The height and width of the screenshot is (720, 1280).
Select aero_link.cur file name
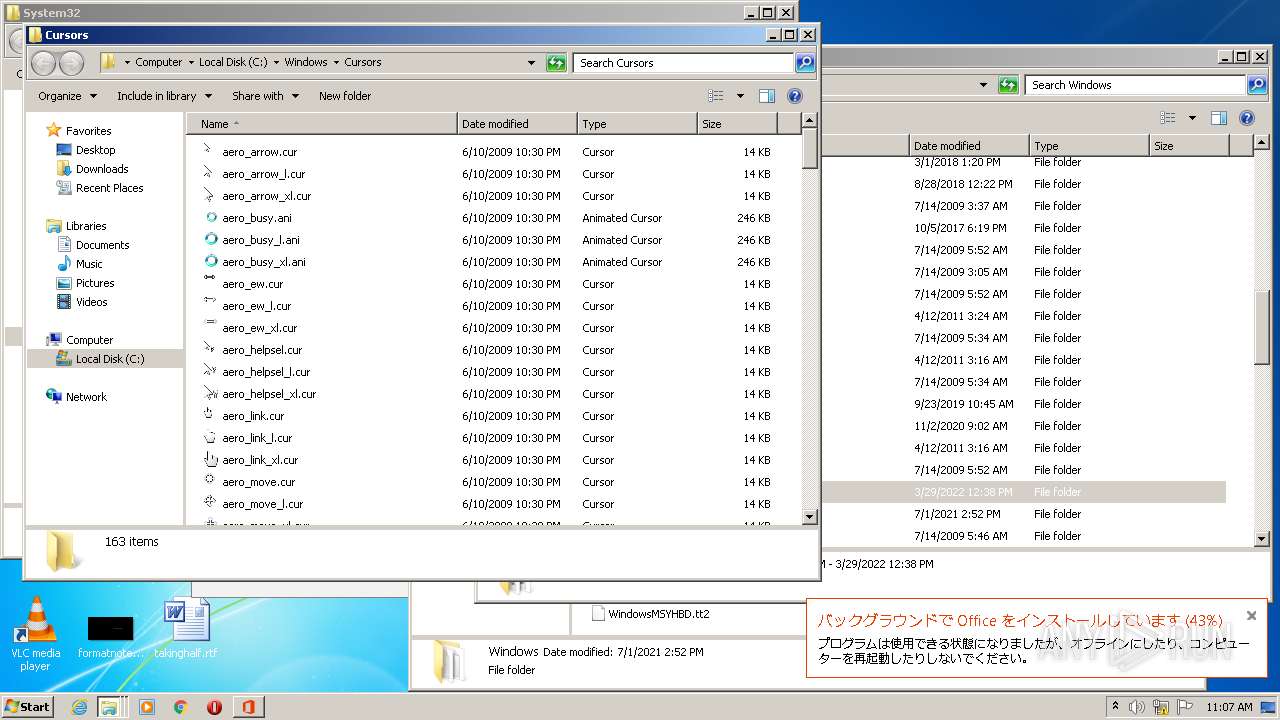click(x=253, y=416)
